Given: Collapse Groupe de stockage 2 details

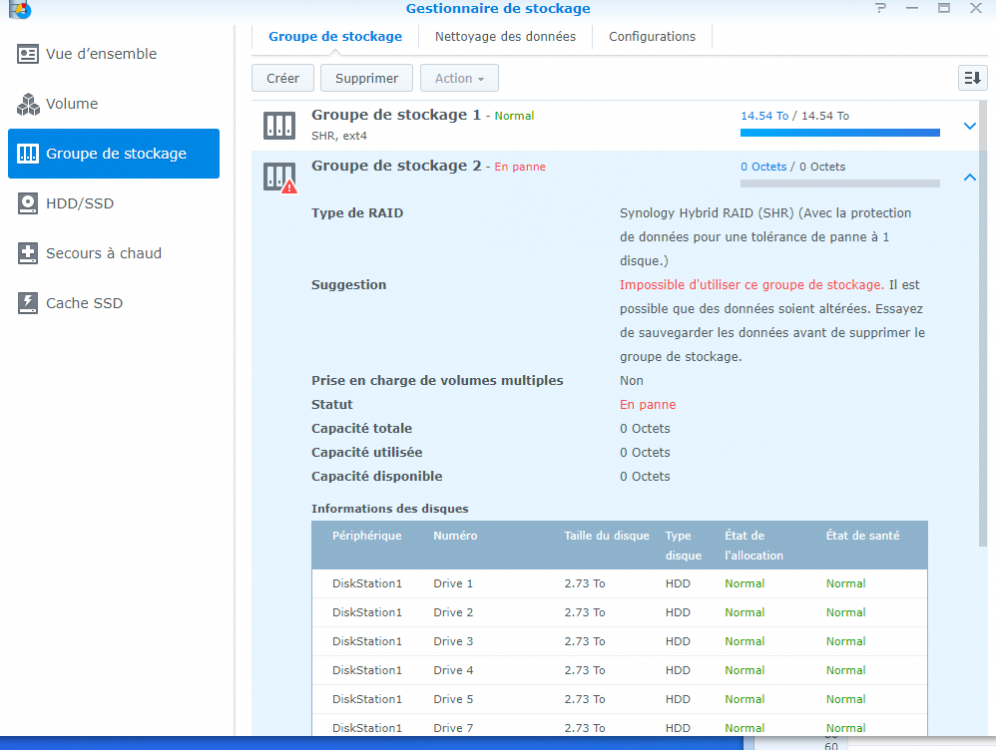Looking at the screenshot, I should point(968,177).
